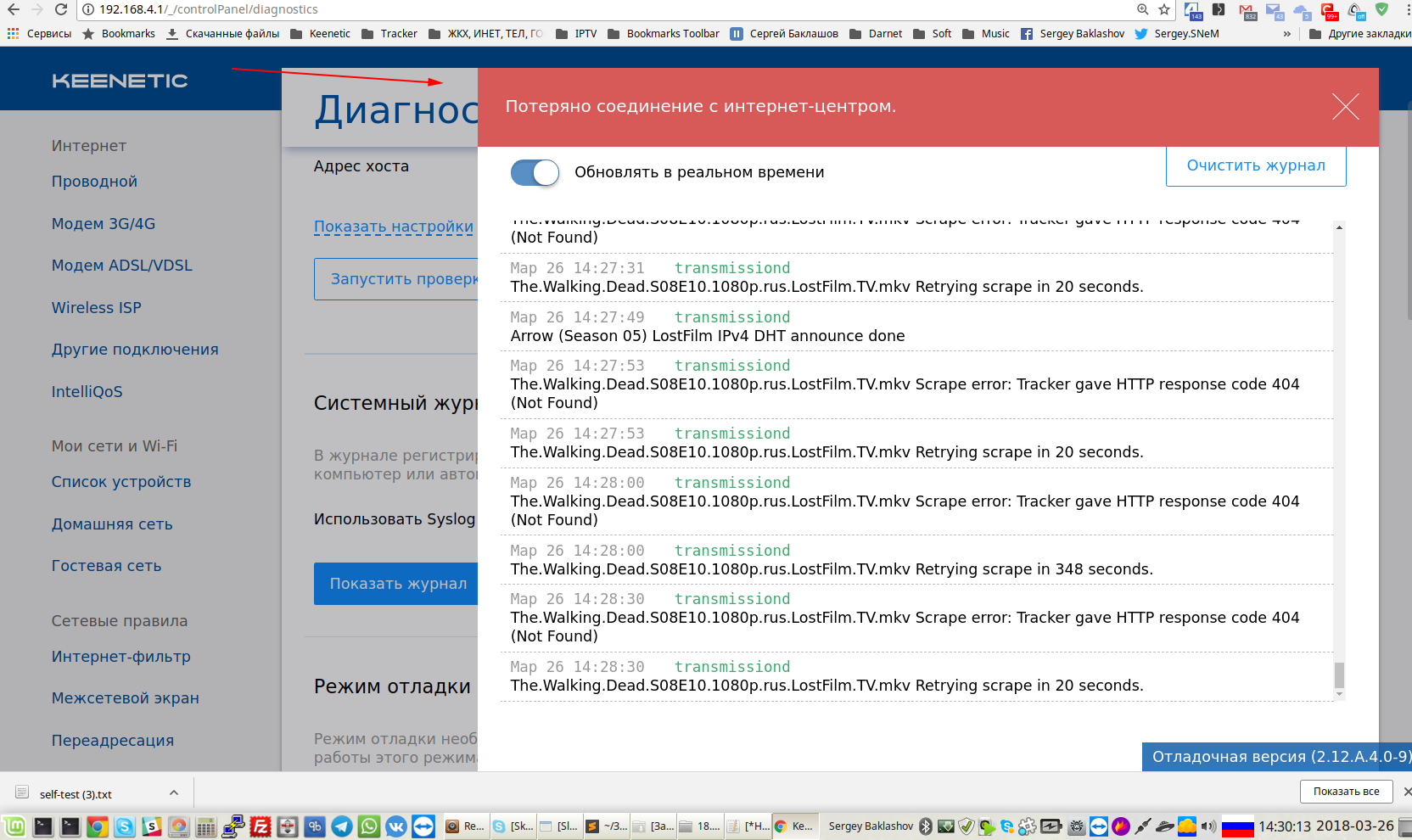Open the Keenetic bookmarks folder
This screenshot has height=840, width=1412.
320,34
